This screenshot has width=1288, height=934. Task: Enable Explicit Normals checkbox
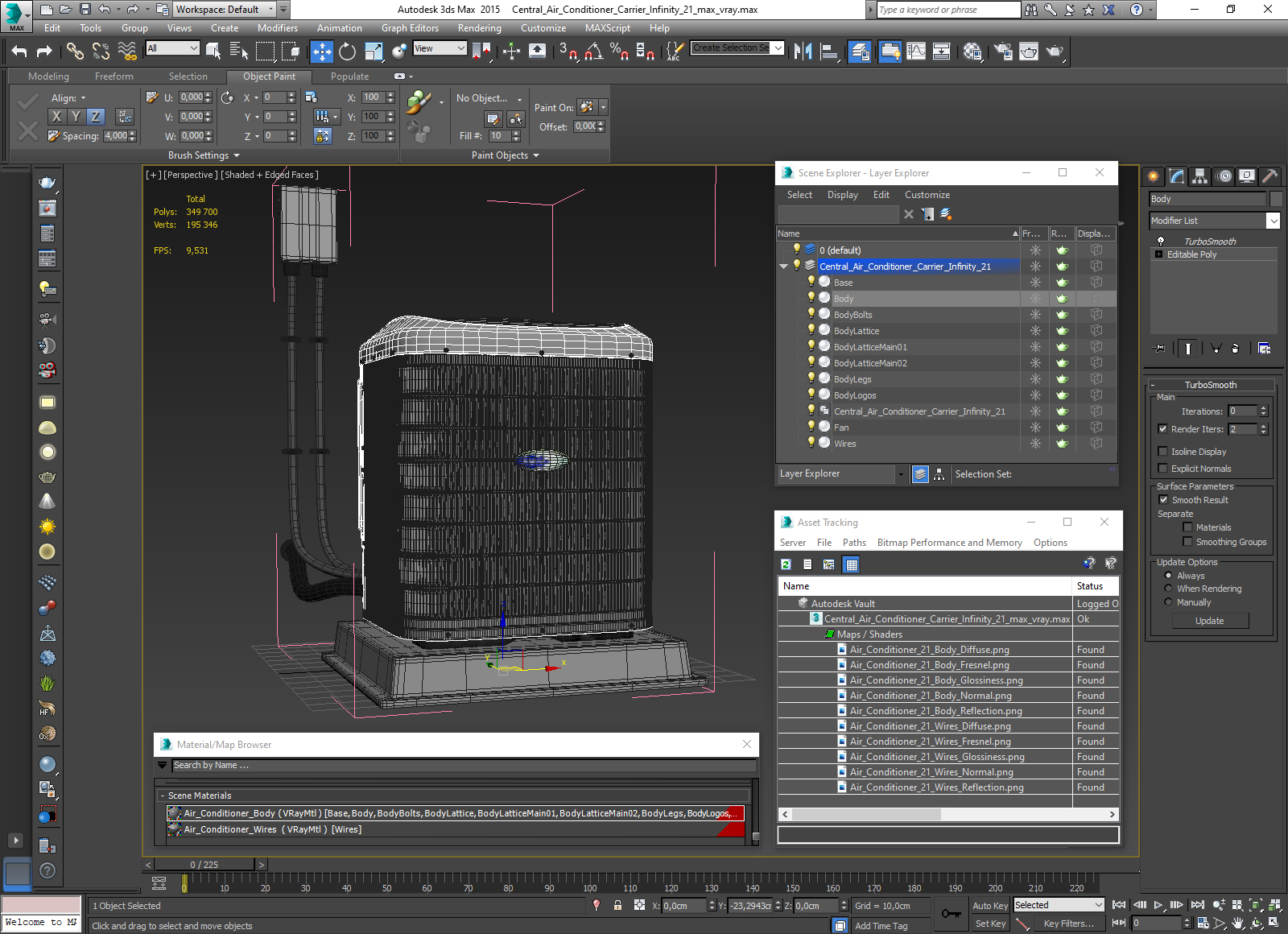(x=1162, y=469)
